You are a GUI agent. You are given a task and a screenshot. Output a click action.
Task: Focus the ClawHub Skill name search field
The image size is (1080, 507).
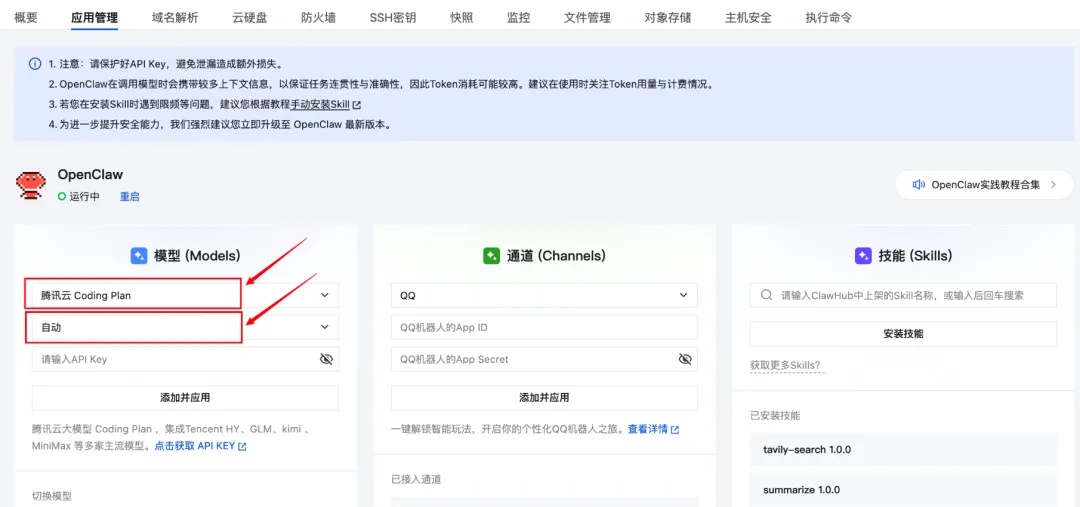click(903, 295)
